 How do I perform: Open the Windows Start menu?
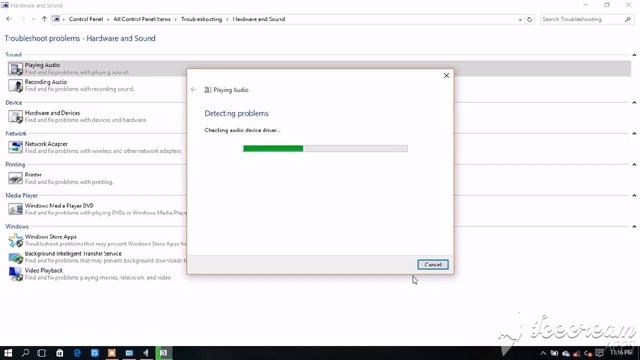click(x=8, y=353)
